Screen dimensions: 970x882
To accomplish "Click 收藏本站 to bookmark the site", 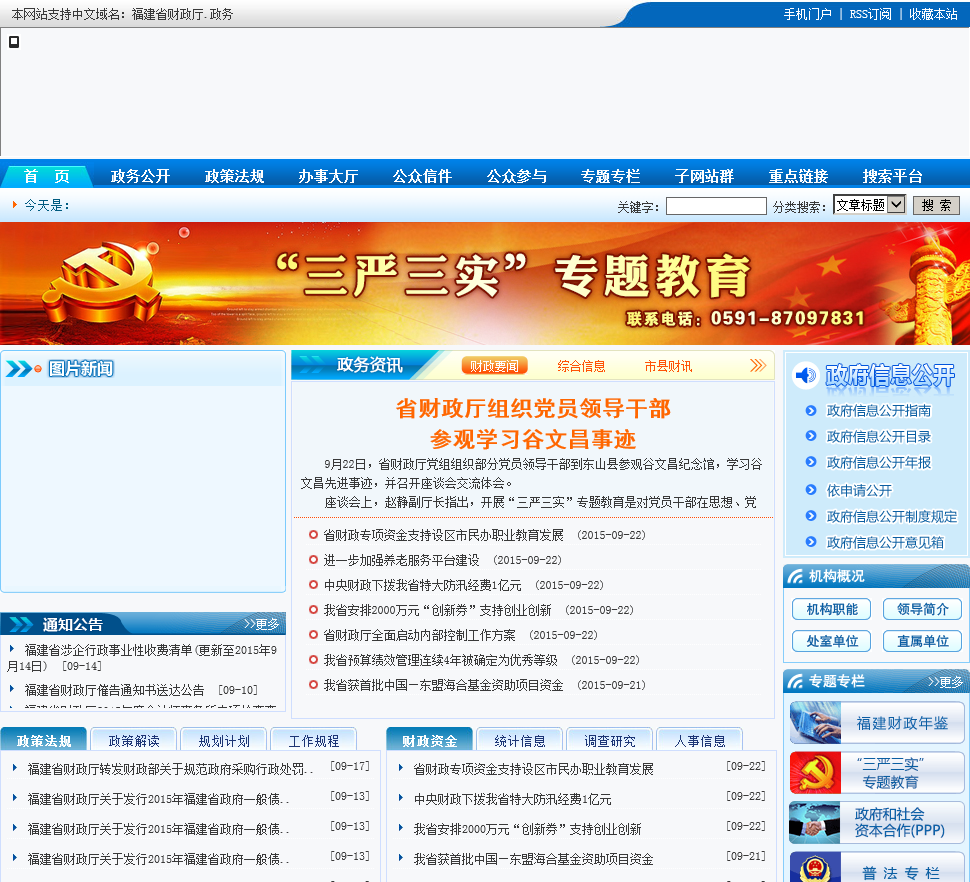I will pyautogui.click(x=933, y=14).
